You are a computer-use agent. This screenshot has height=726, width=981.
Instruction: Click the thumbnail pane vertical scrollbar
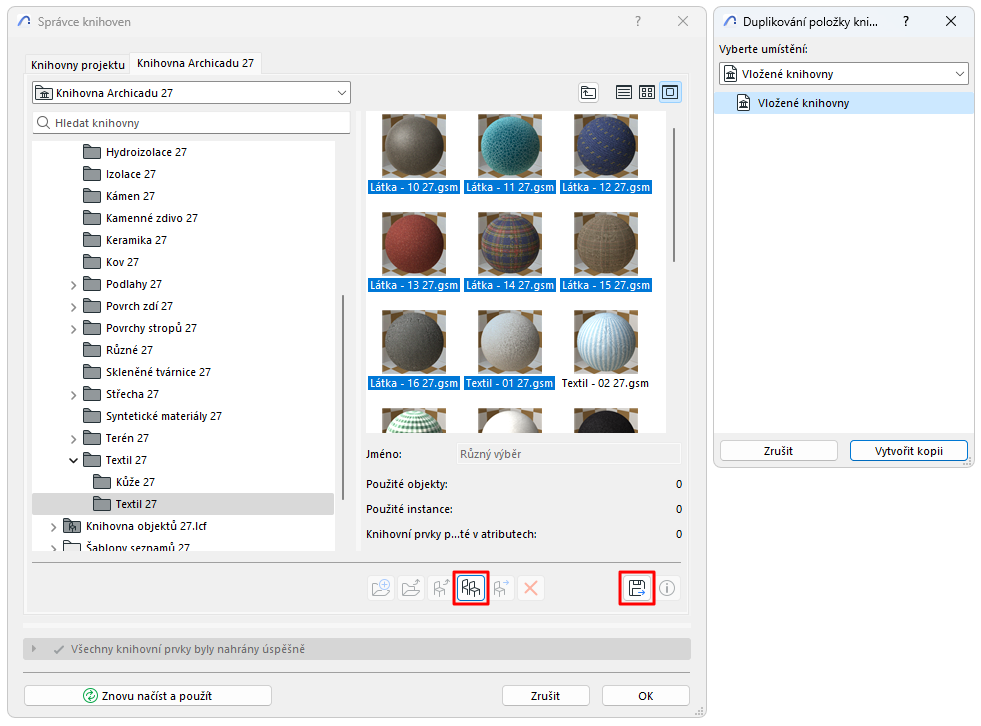674,195
